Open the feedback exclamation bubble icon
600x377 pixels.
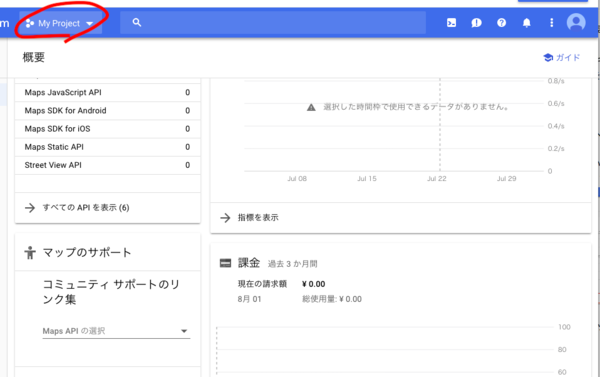pyautogui.click(x=476, y=23)
